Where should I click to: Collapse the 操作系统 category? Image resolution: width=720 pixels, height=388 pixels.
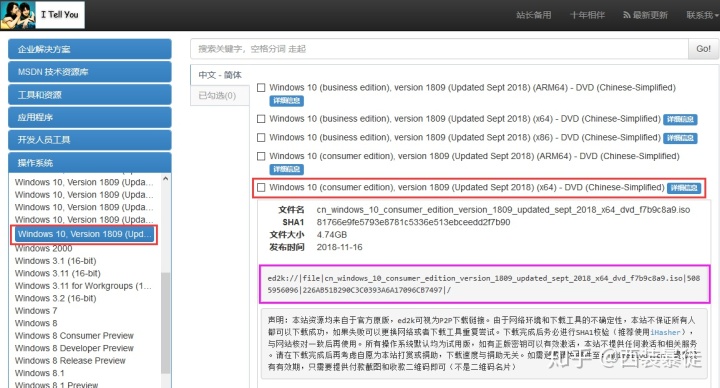[x=90, y=163]
